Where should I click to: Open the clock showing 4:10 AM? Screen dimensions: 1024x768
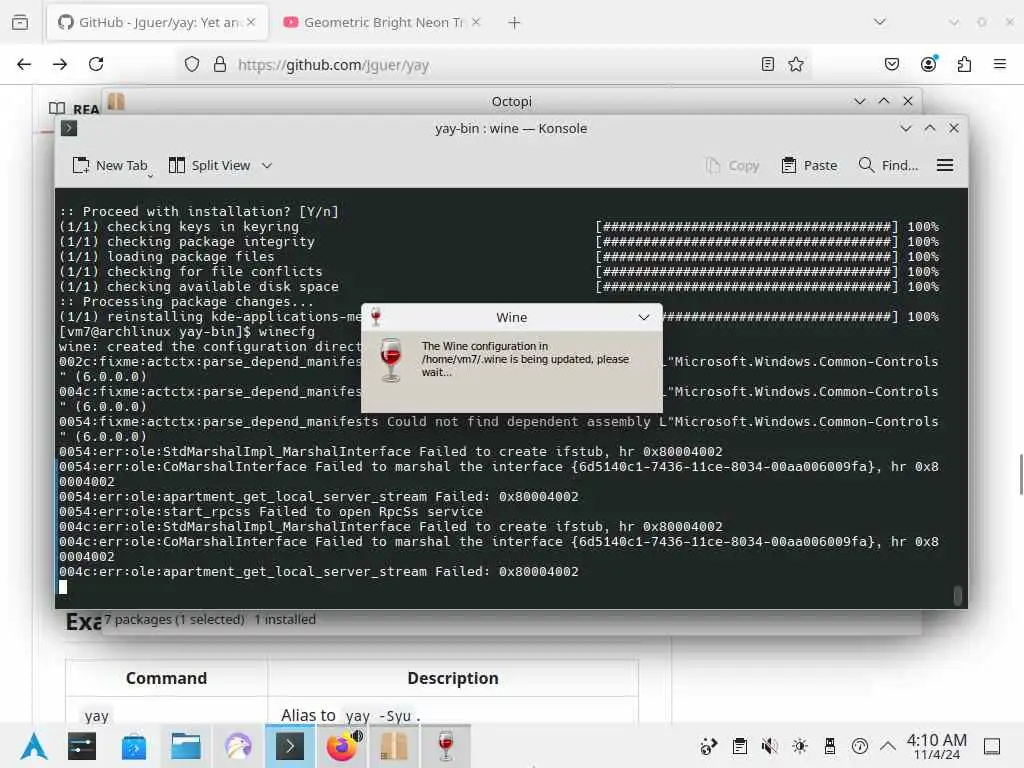coord(936,746)
